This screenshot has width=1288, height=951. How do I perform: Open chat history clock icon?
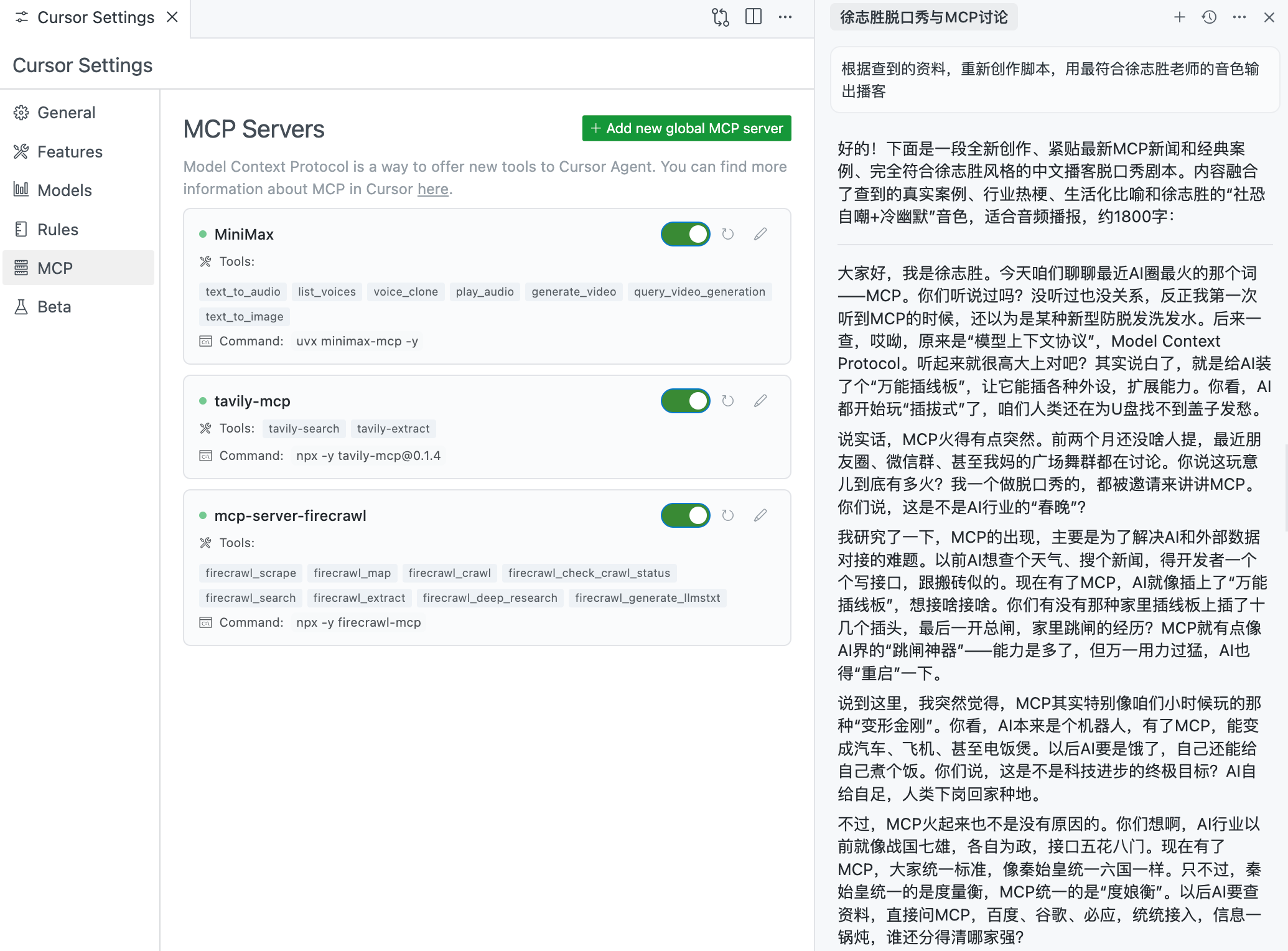pos(1209,17)
